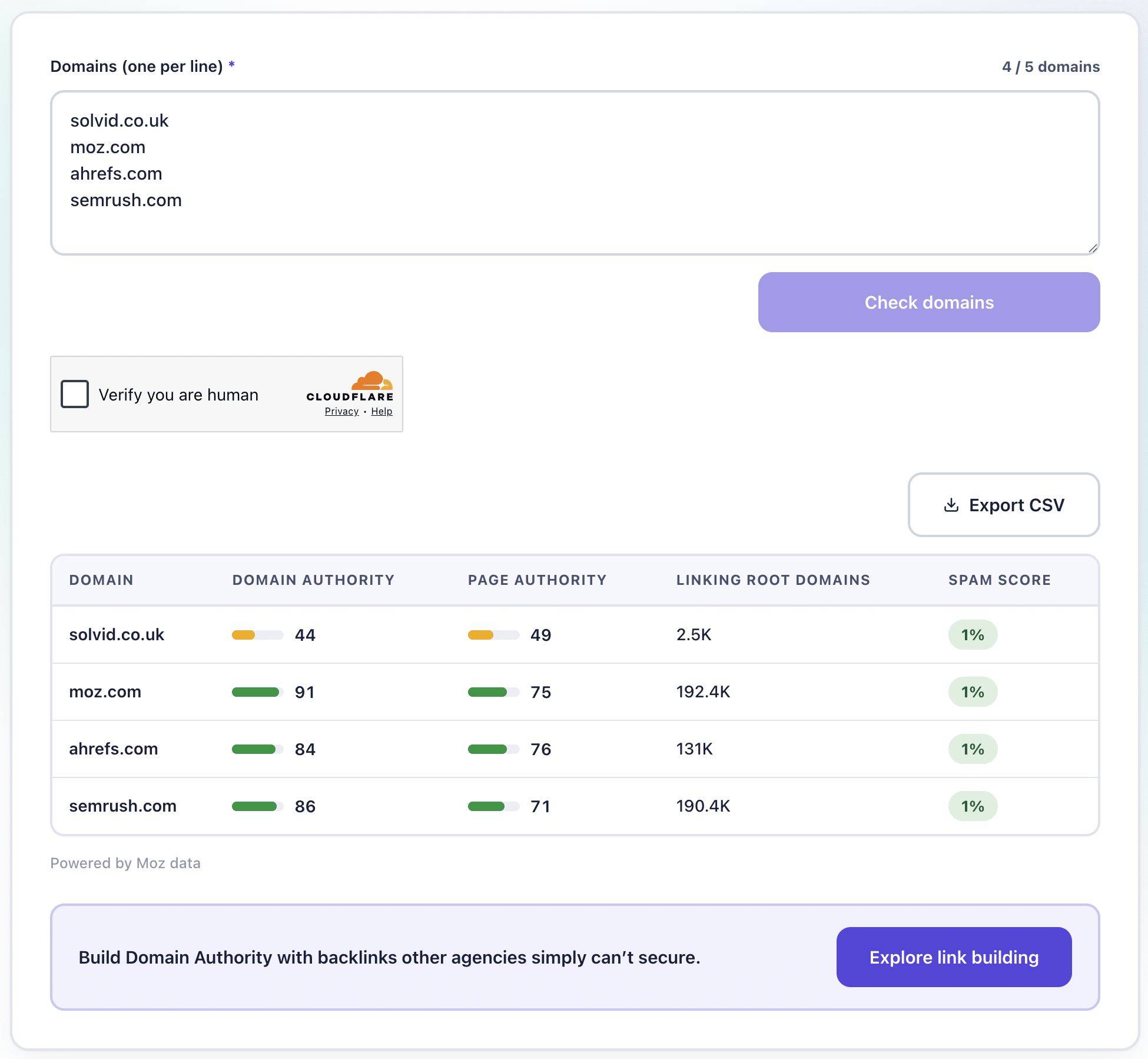Click semrush.com Page Authority progress bar
Screen dimensions: 1148x1059
pos(494,806)
